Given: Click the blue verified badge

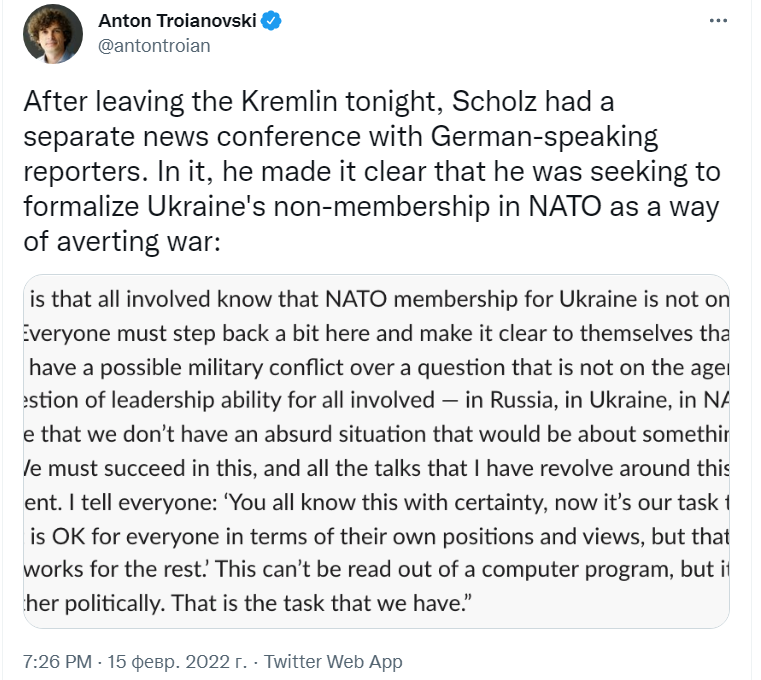Looking at the screenshot, I should 273,21.
